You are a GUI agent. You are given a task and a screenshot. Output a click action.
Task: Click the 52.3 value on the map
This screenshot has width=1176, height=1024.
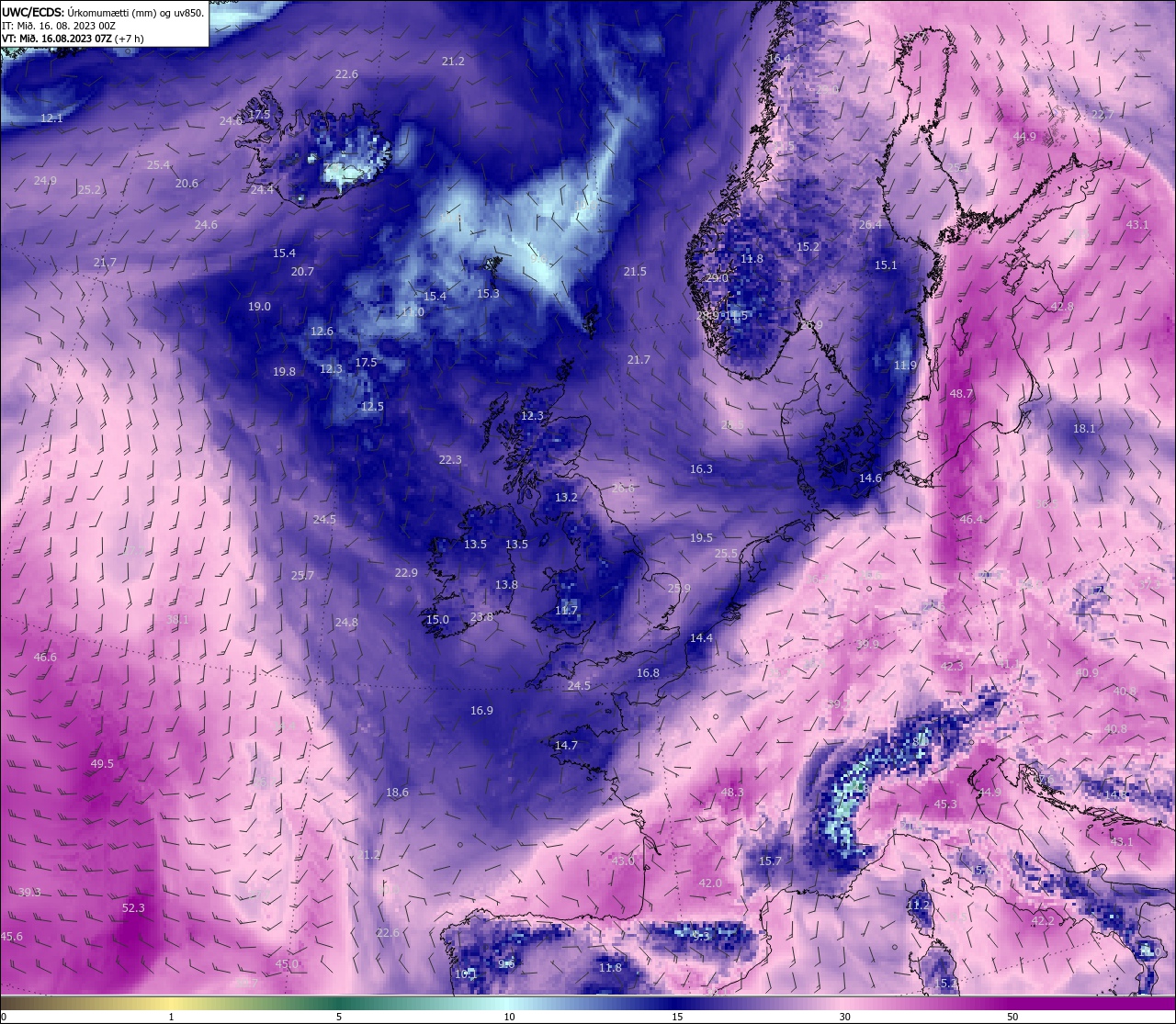pyautogui.click(x=133, y=907)
